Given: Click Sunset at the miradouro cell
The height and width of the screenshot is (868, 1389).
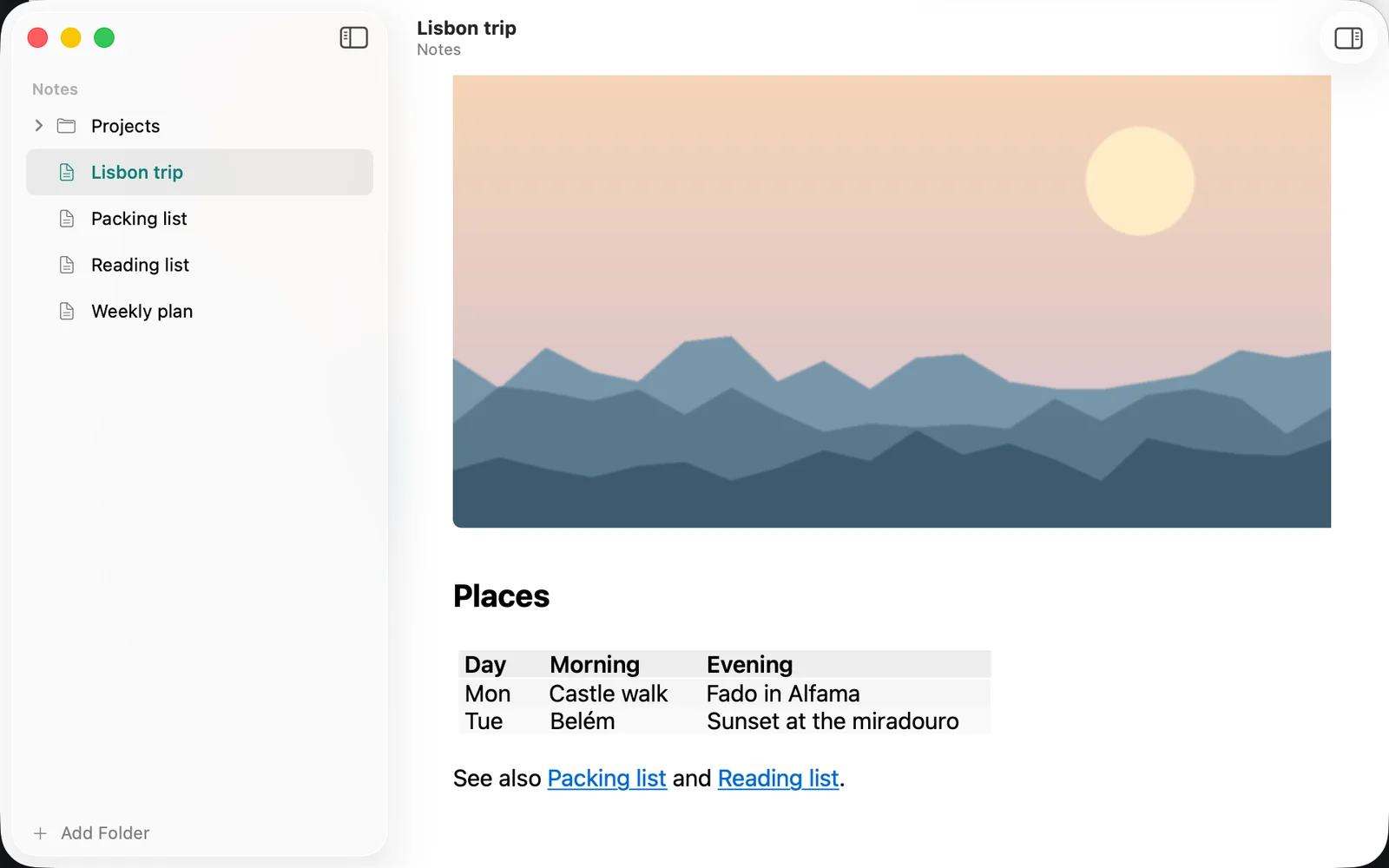Looking at the screenshot, I should pos(833,721).
